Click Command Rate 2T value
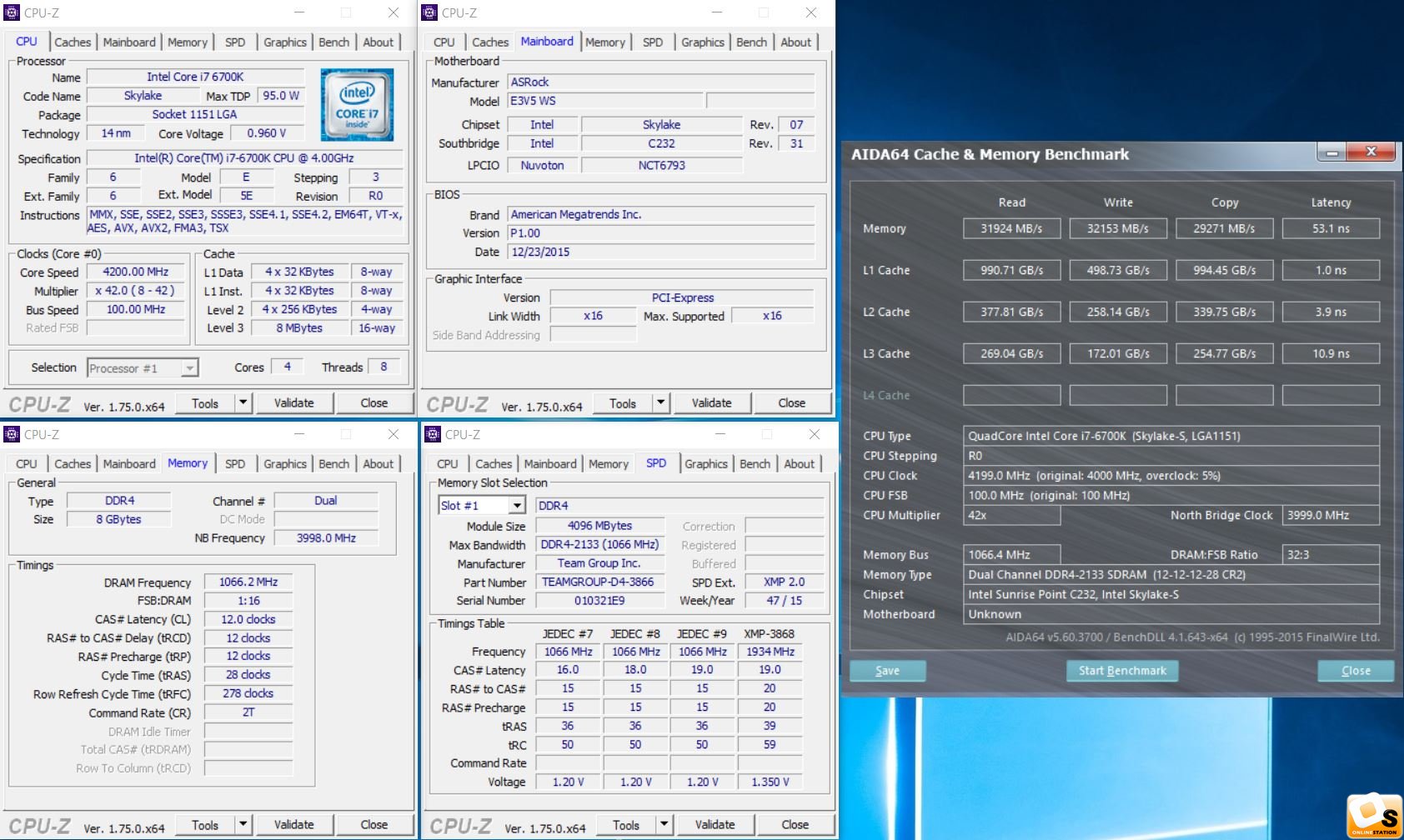The width and height of the screenshot is (1404, 840). point(248,712)
